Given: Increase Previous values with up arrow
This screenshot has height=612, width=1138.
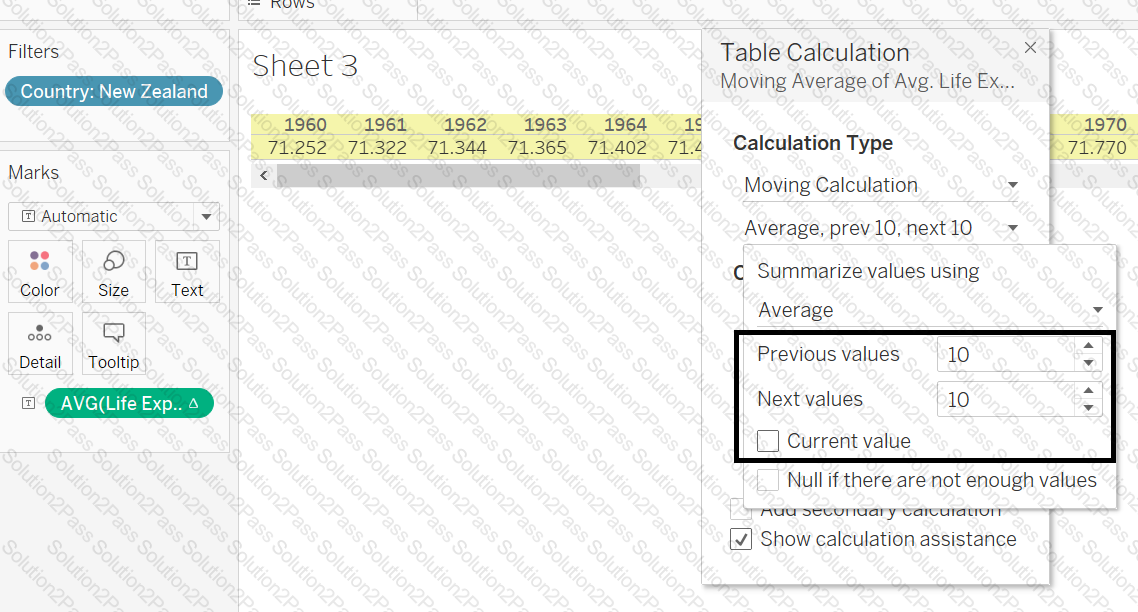Looking at the screenshot, I should (x=1089, y=346).
